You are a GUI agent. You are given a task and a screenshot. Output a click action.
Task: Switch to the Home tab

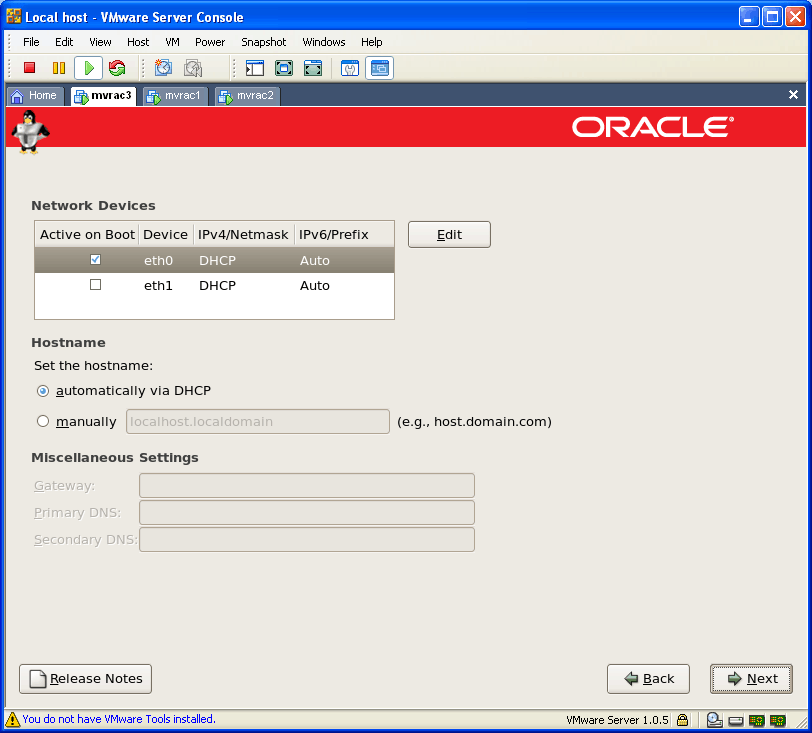click(x=34, y=96)
